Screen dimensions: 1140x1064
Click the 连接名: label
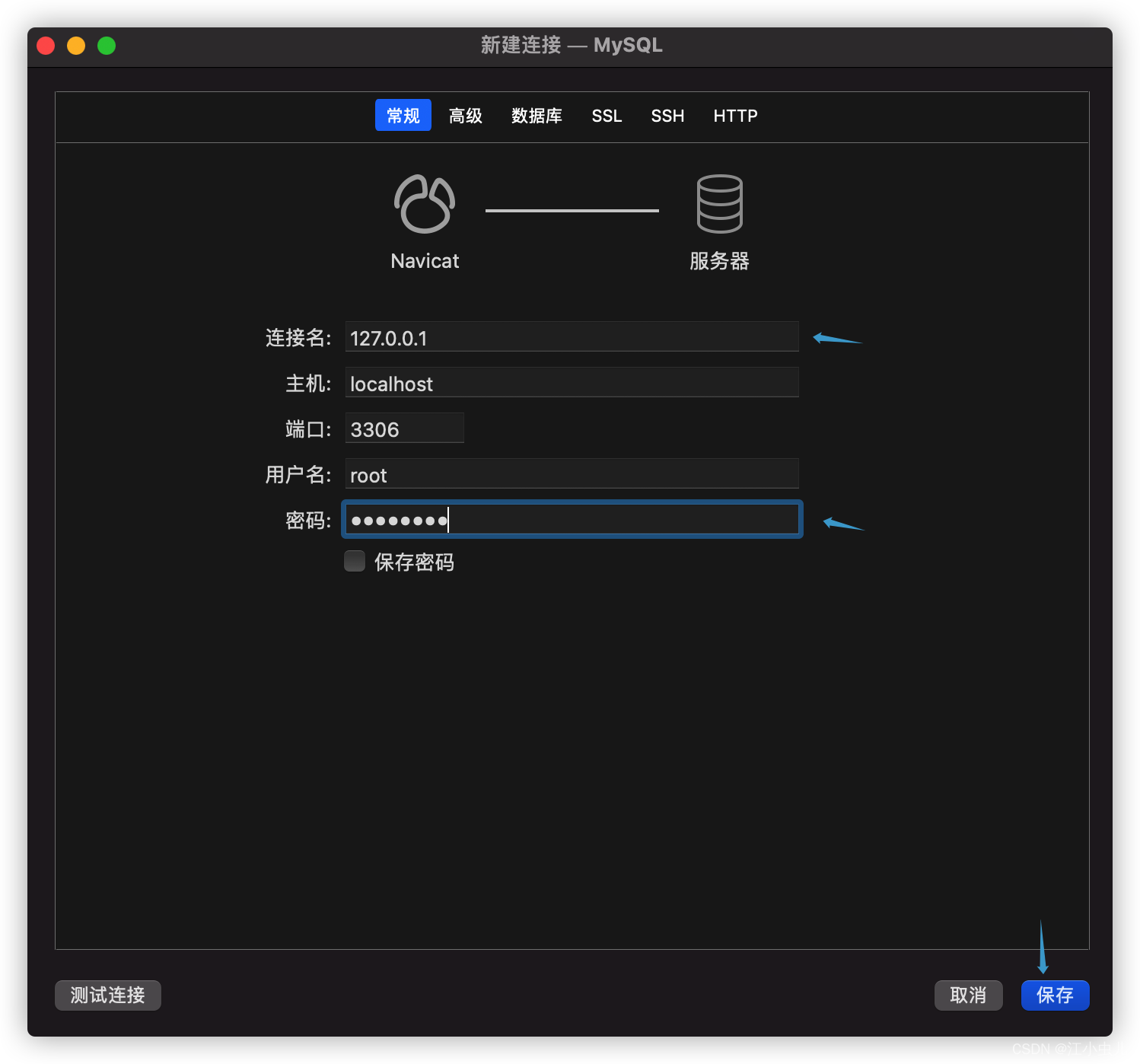tap(298, 337)
